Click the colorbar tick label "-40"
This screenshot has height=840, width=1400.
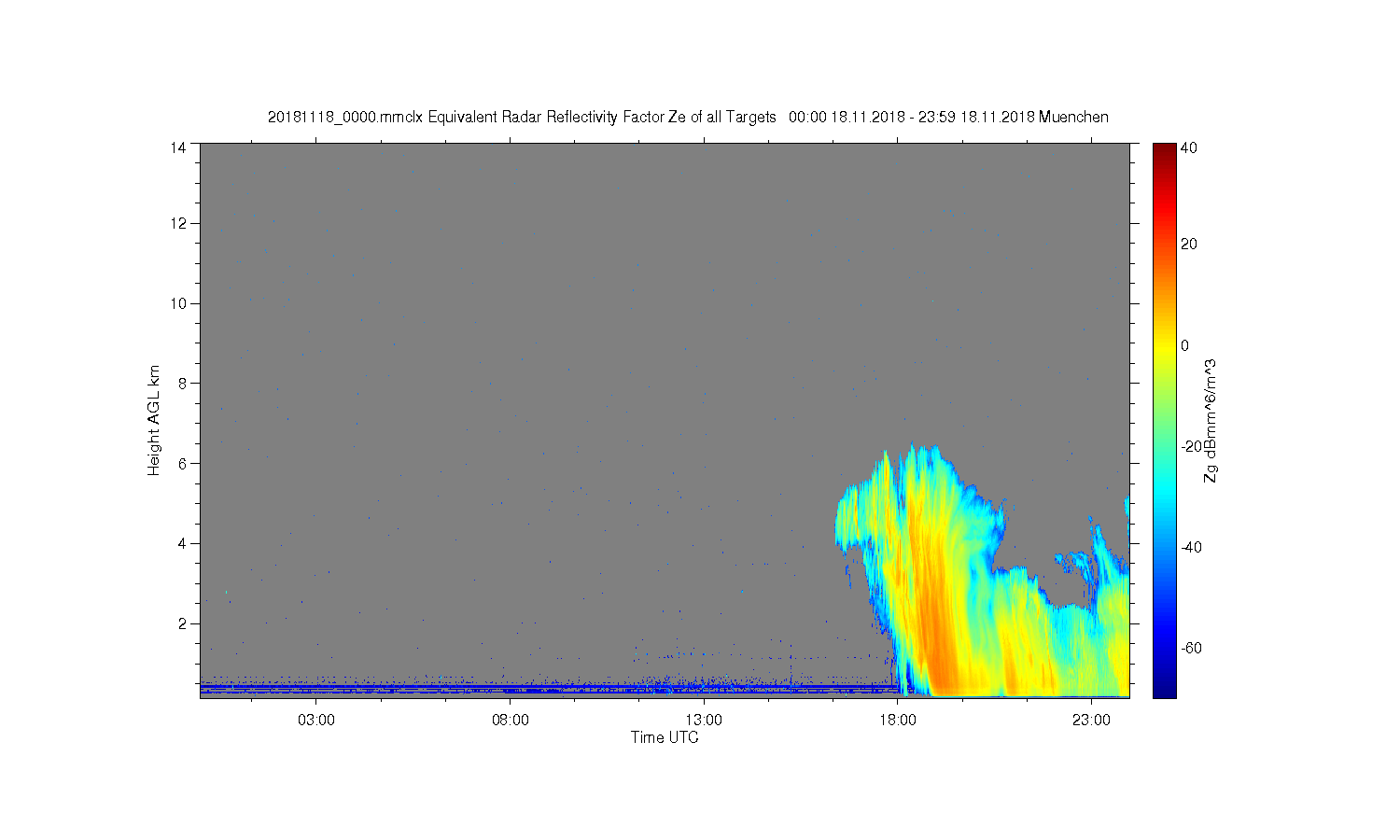point(1192,547)
